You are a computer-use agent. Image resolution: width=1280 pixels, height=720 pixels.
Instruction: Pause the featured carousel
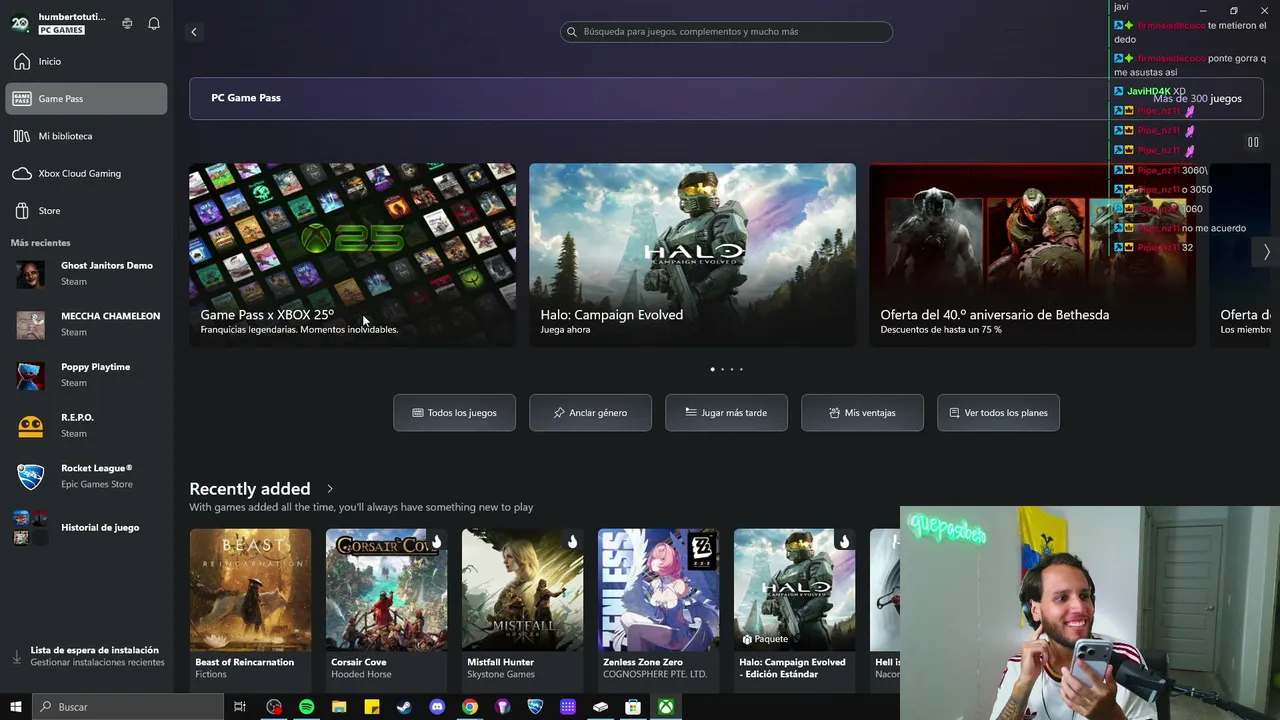click(1253, 142)
